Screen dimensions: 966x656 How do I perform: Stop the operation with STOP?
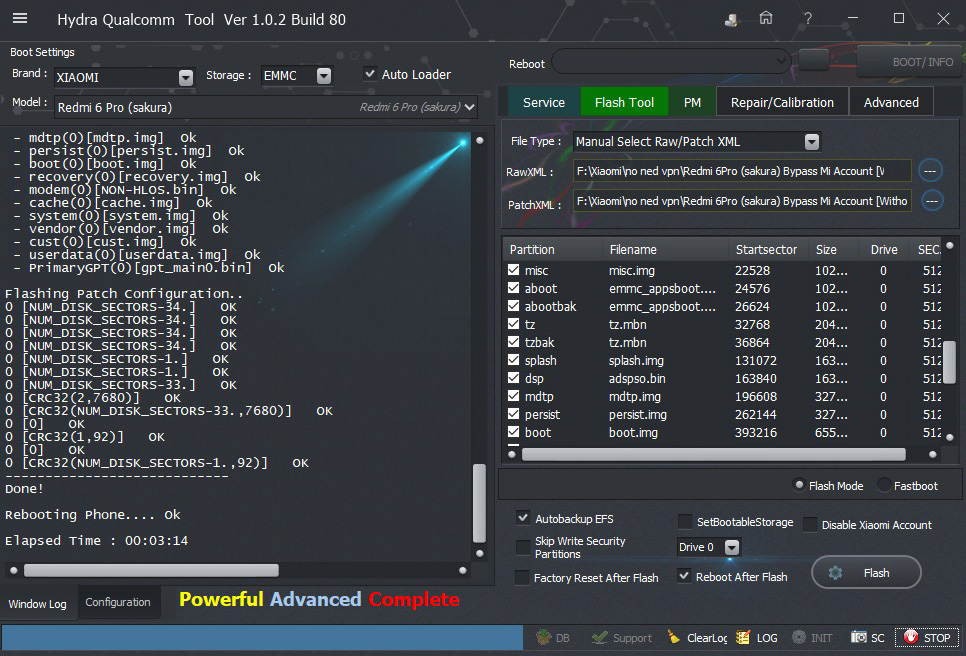point(927,638)
